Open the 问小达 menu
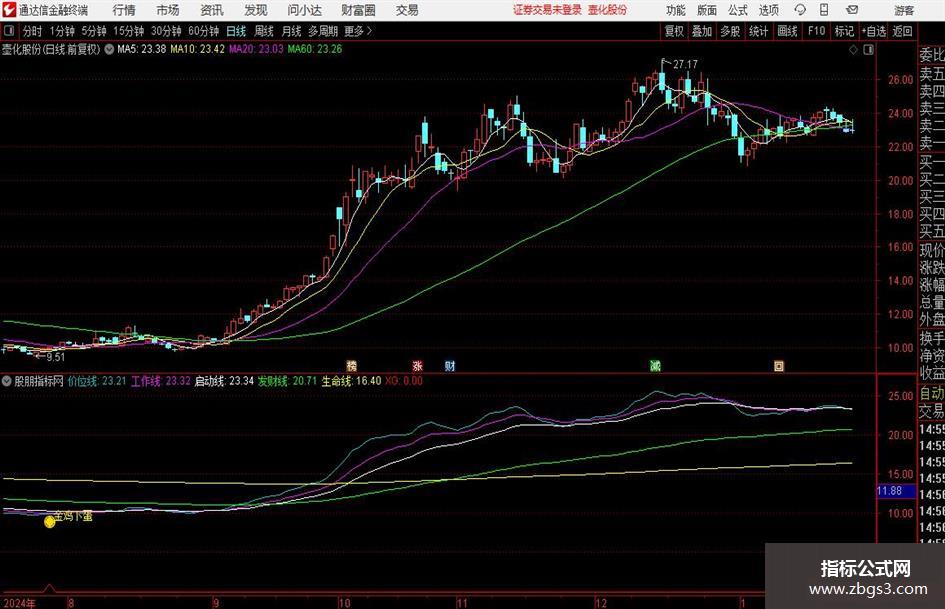Image resolution: width=945 pixels, height=609 pixels. (x=304, y=10)
